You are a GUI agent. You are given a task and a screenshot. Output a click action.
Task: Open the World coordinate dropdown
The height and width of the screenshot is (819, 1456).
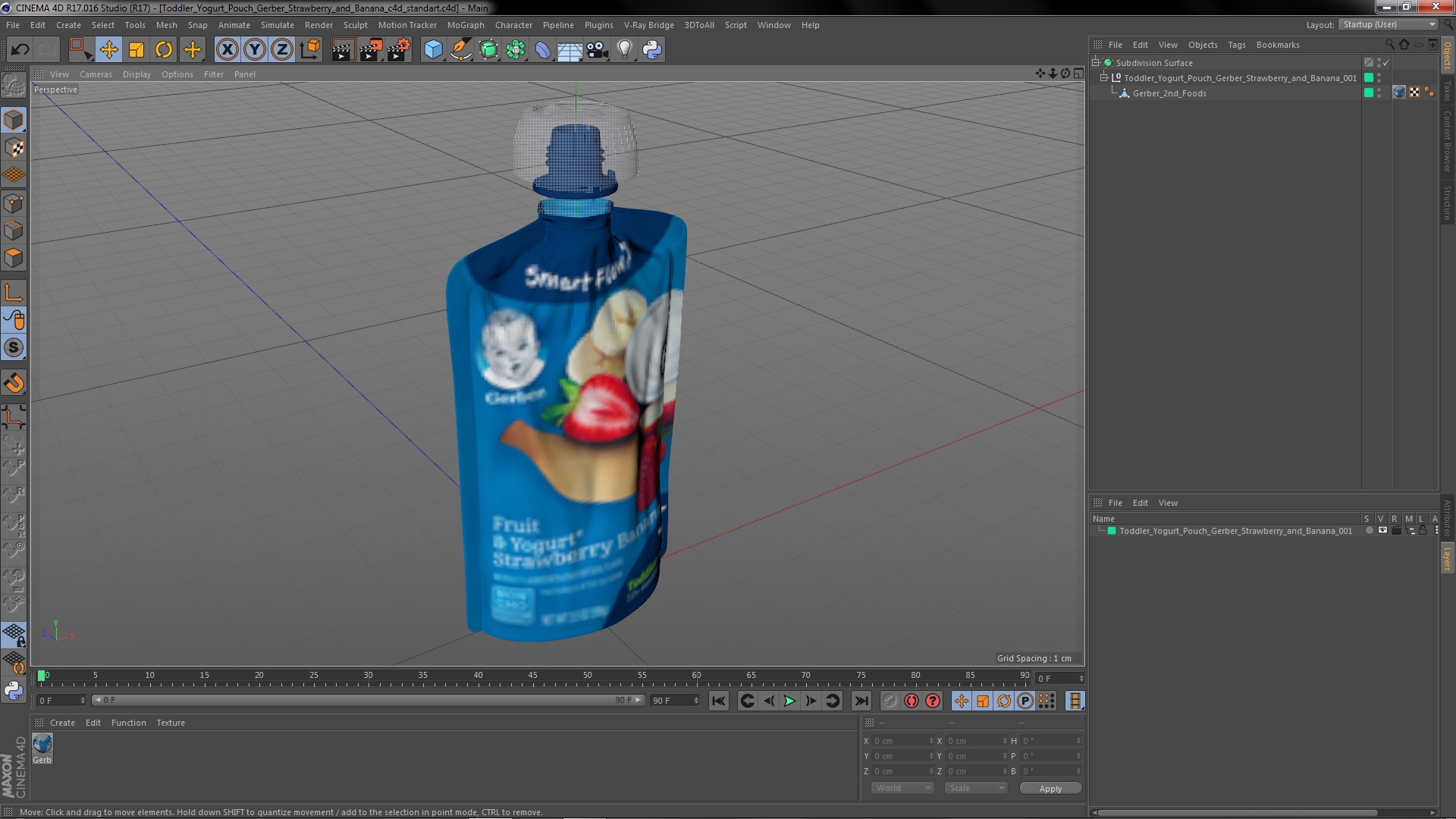tap(902, 788)
